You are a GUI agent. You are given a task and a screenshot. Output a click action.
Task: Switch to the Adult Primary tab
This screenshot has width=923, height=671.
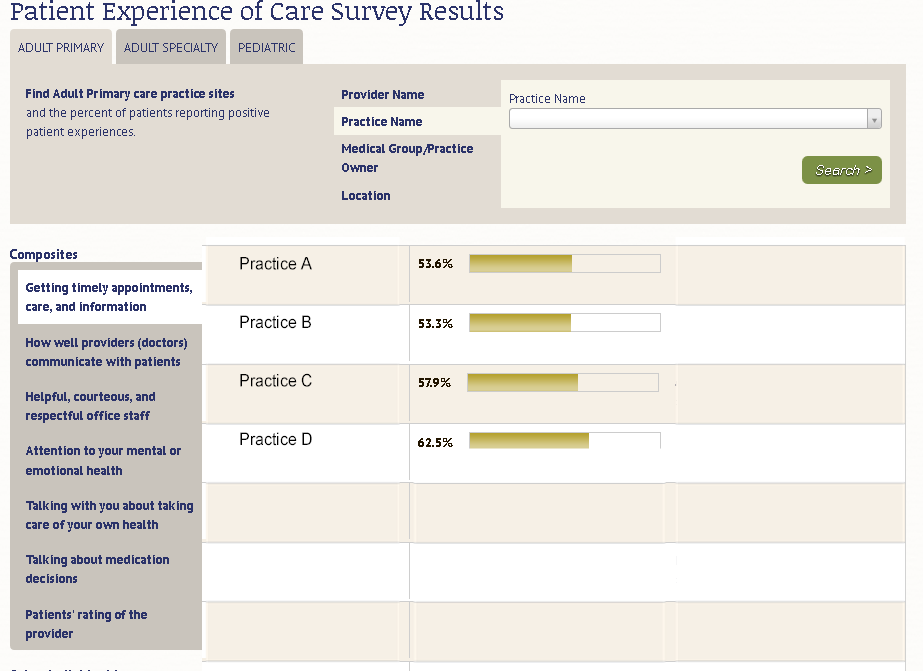pos(61,48)
